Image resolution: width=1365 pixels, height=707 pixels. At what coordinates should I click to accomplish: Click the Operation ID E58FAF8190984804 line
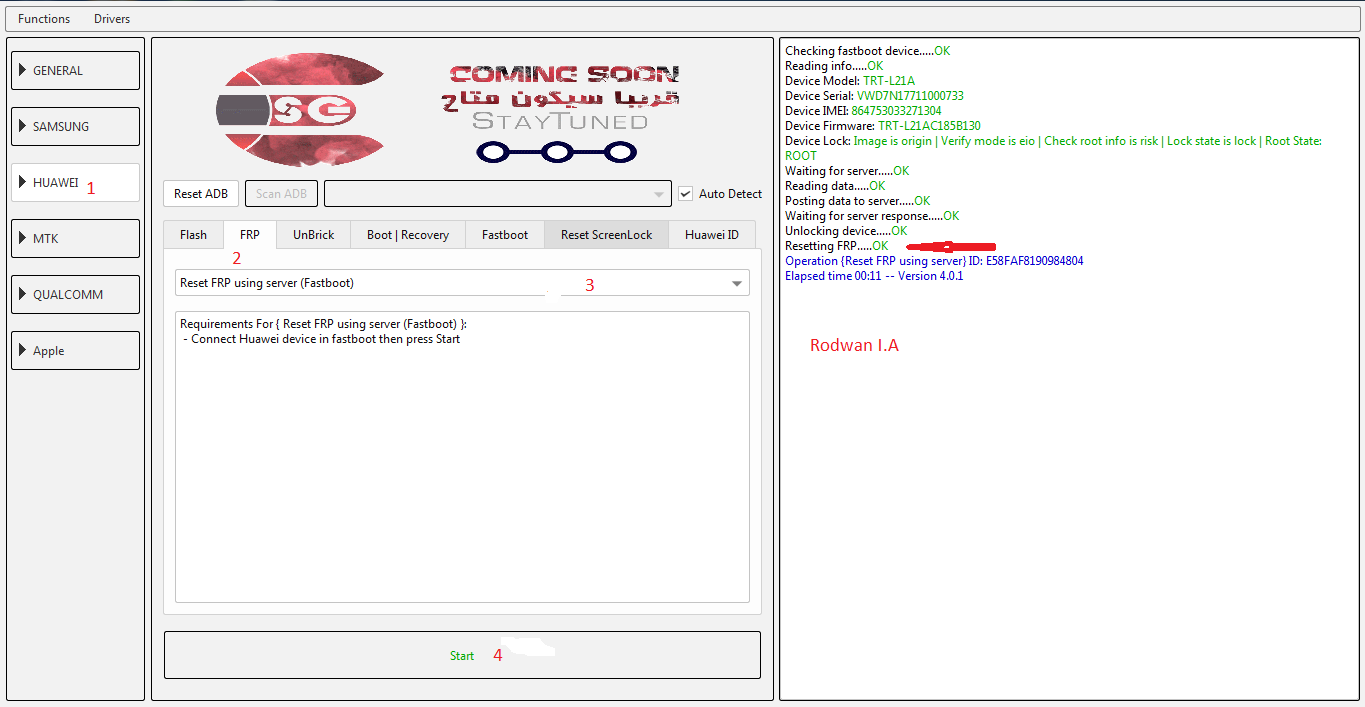coord(934,261)
